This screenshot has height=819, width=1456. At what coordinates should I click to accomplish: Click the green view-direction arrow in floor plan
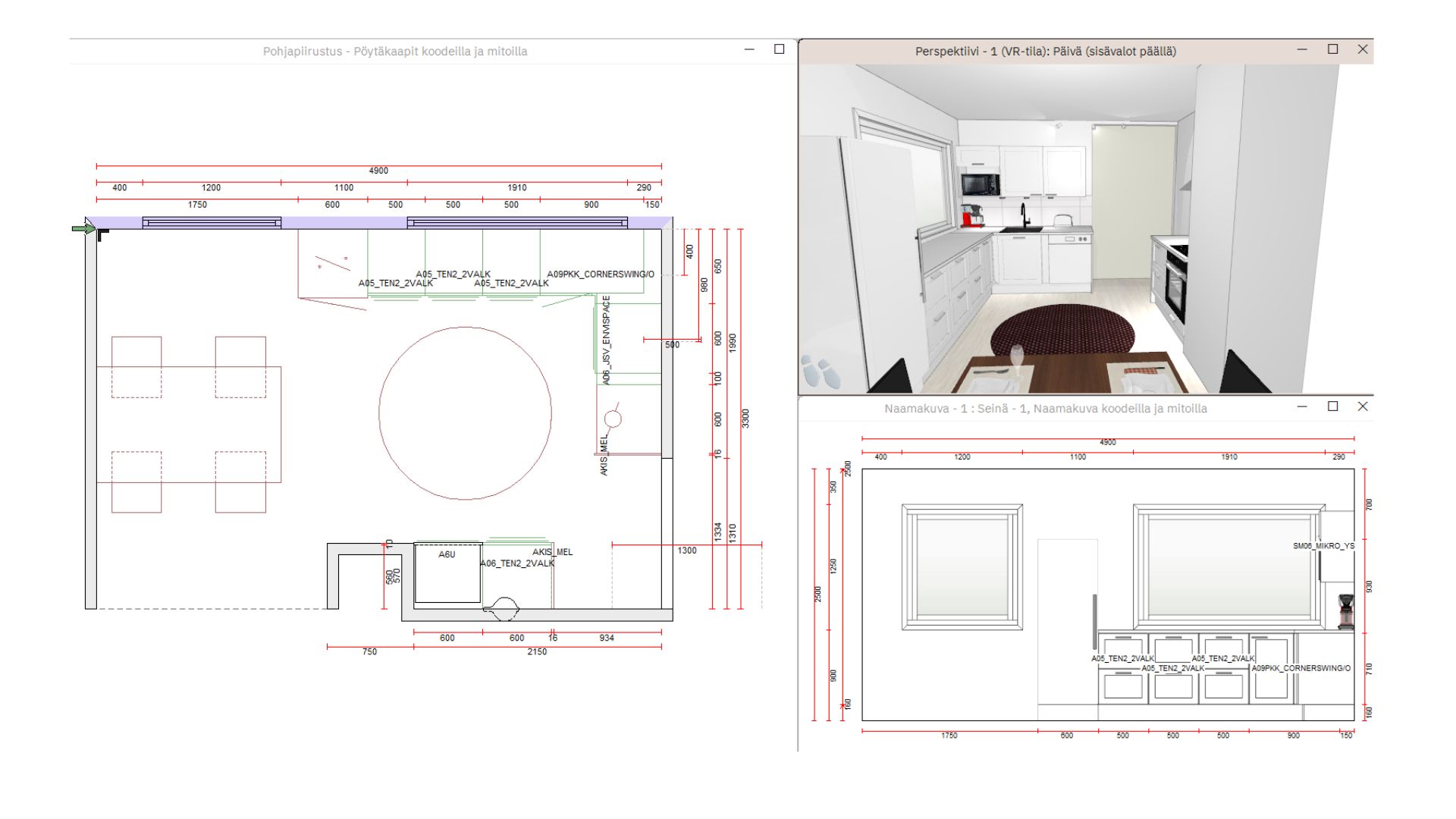83,228
